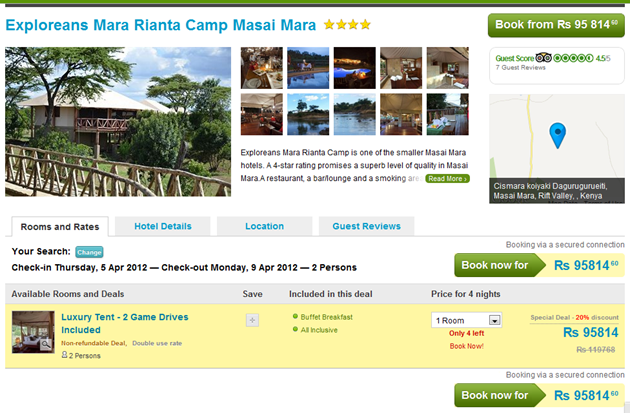View the main camp tent photo
Screen dimensions: 630x413
[117, 121]
